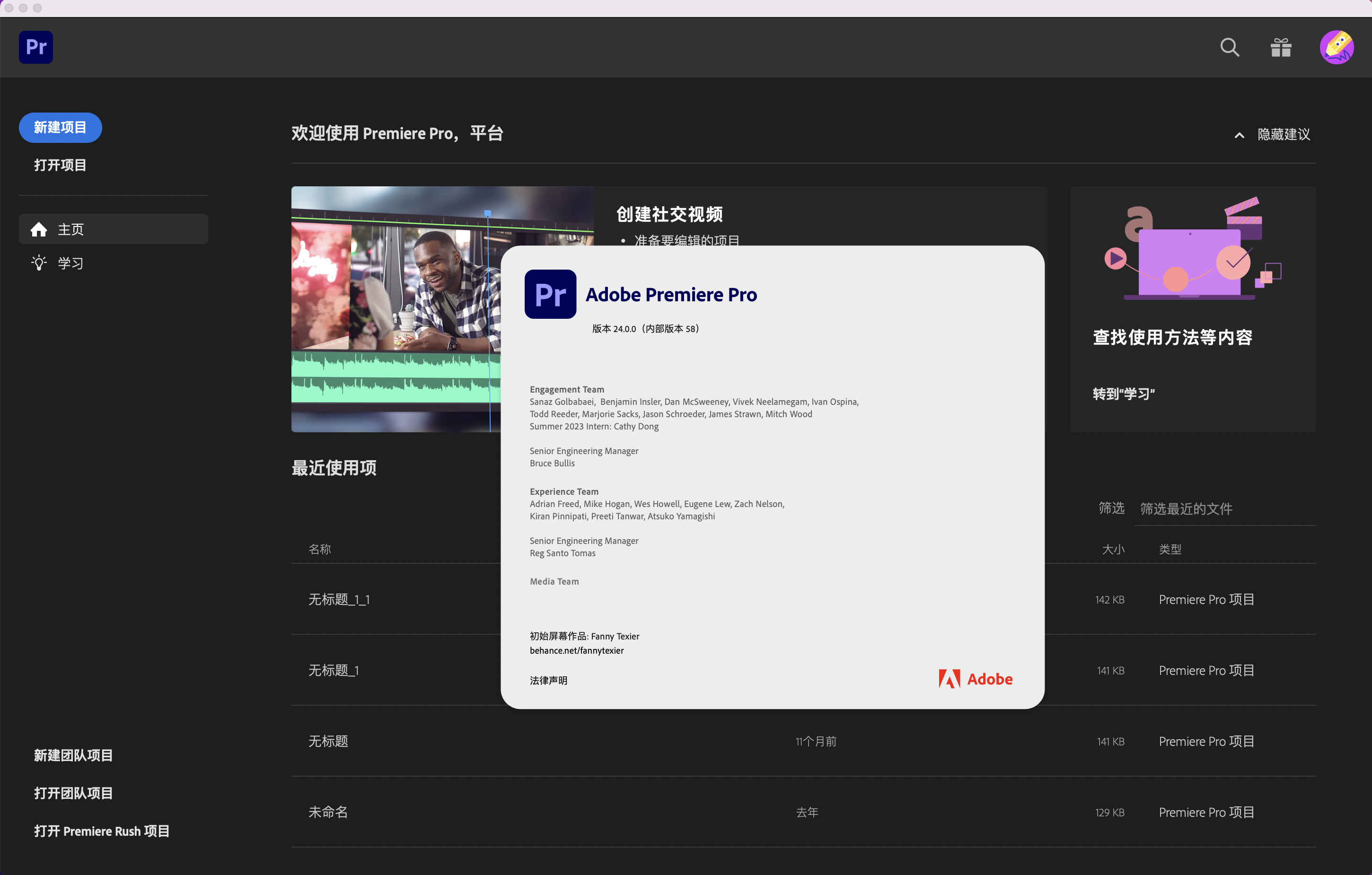This screenshot has width=1372, height=875.
Task: Click the Pr badge inside the About dialog
Action: [550, 294]
